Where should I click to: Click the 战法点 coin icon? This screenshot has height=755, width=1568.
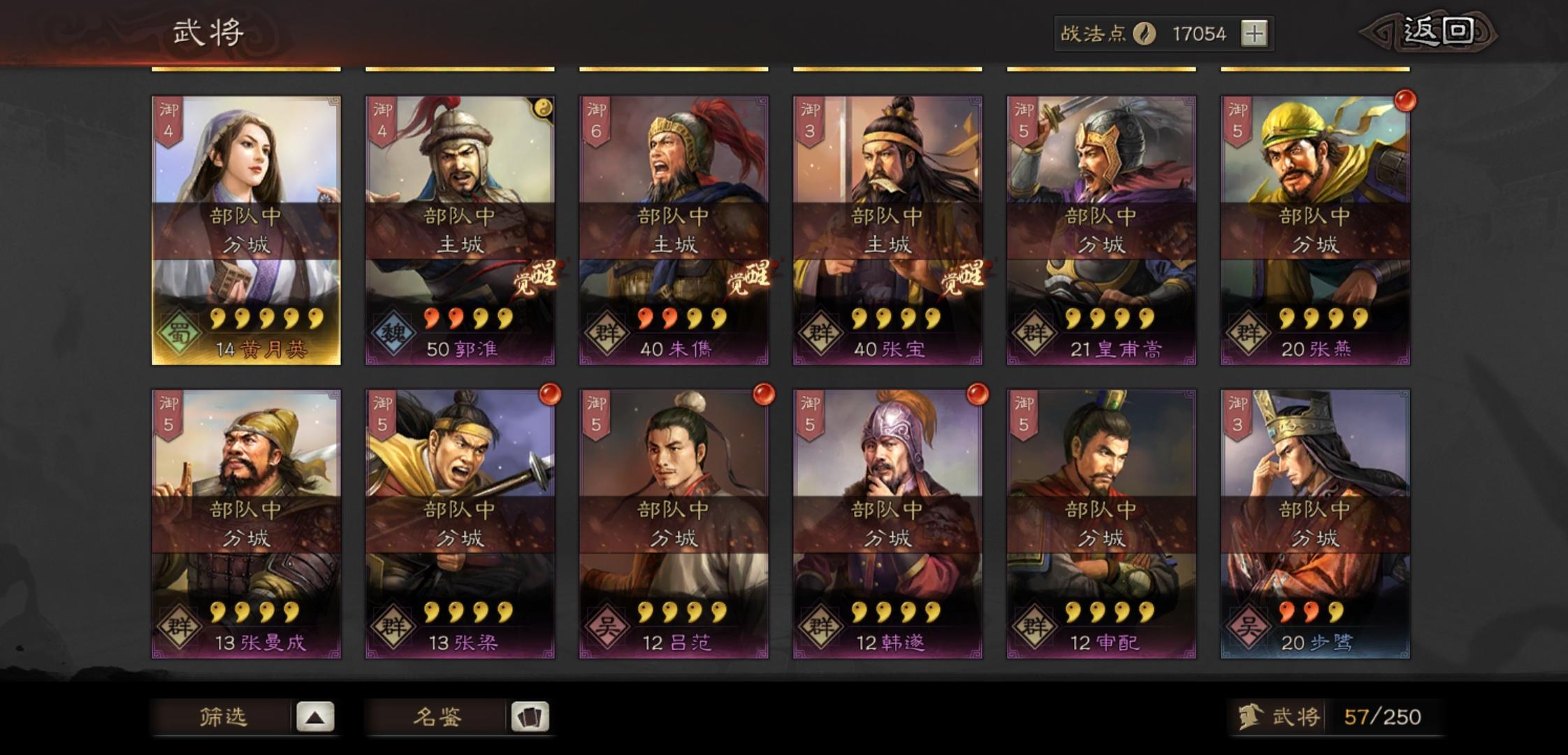click(x=1144, y=34)
